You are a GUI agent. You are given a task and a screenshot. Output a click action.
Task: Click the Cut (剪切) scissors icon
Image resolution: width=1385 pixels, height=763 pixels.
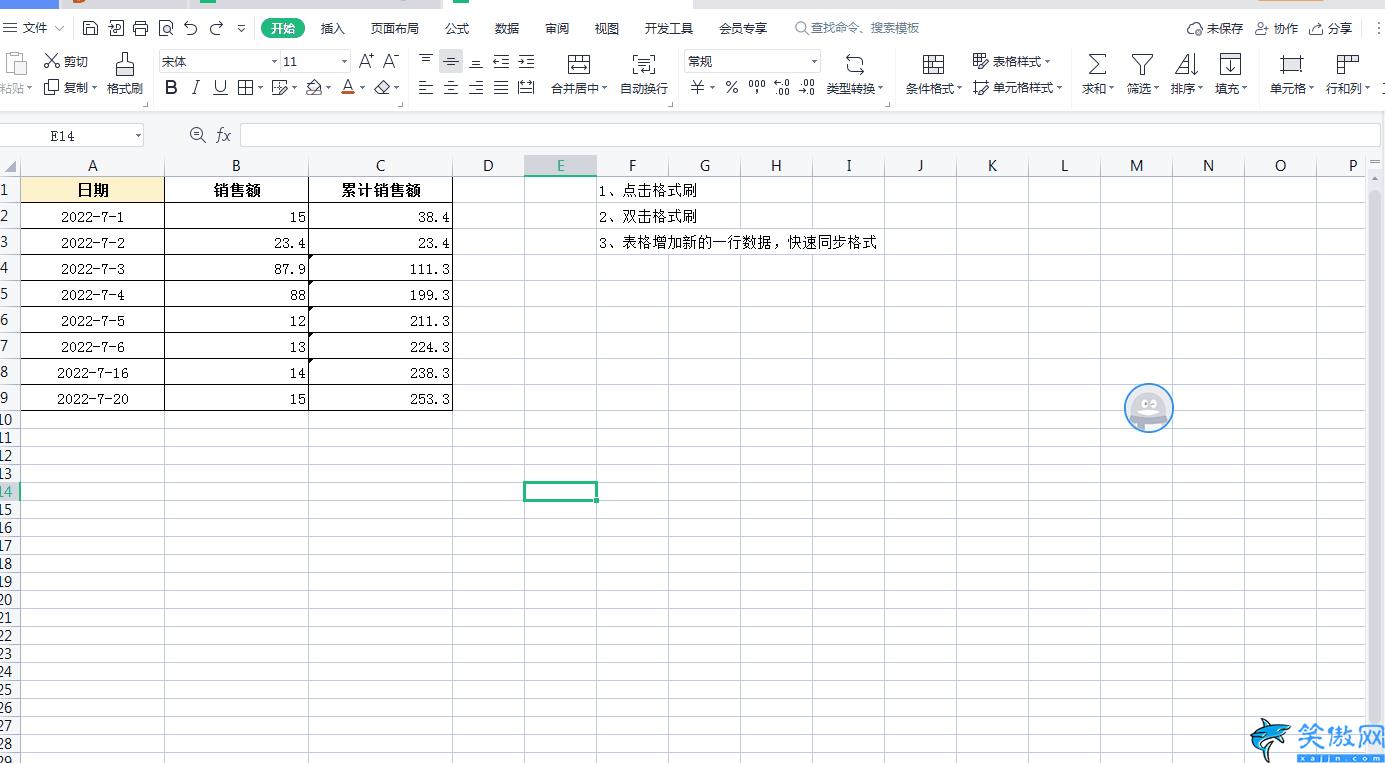52,62
